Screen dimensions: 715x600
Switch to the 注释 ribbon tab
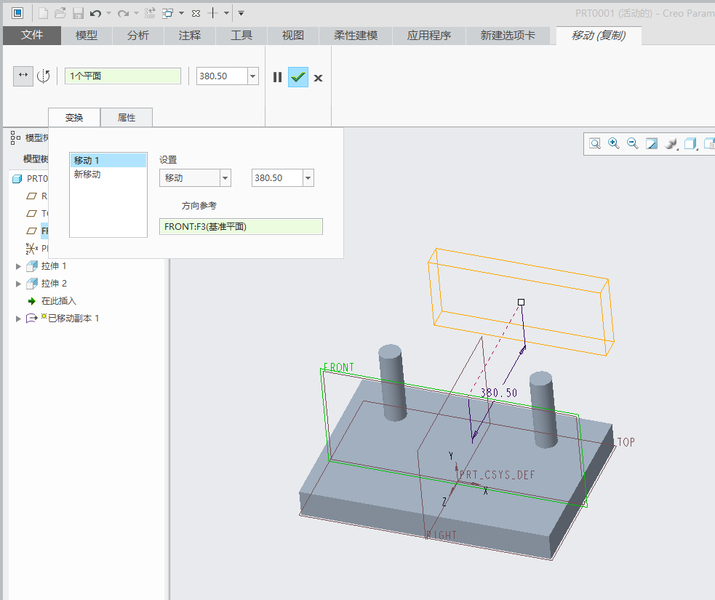190,35
